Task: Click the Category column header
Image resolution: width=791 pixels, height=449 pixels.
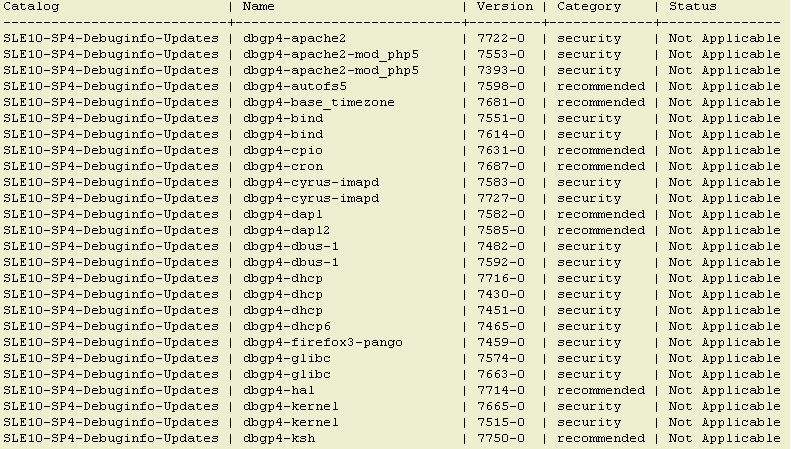Action: click(x=589, y=7)
